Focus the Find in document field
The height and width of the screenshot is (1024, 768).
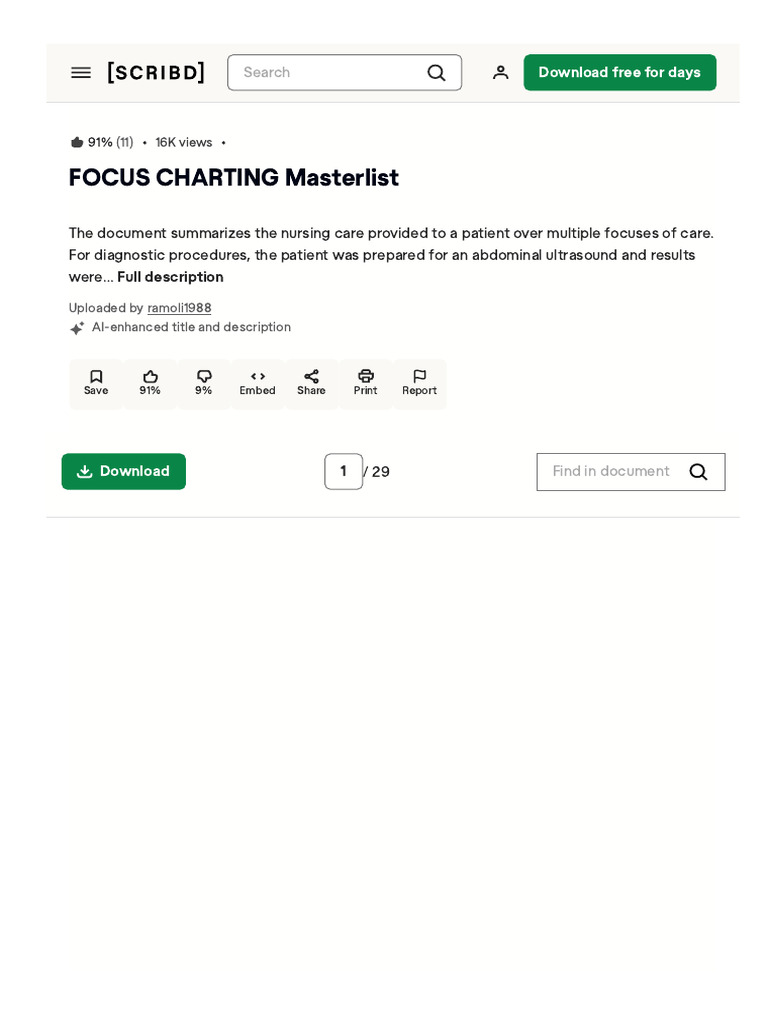coord(612,471)
